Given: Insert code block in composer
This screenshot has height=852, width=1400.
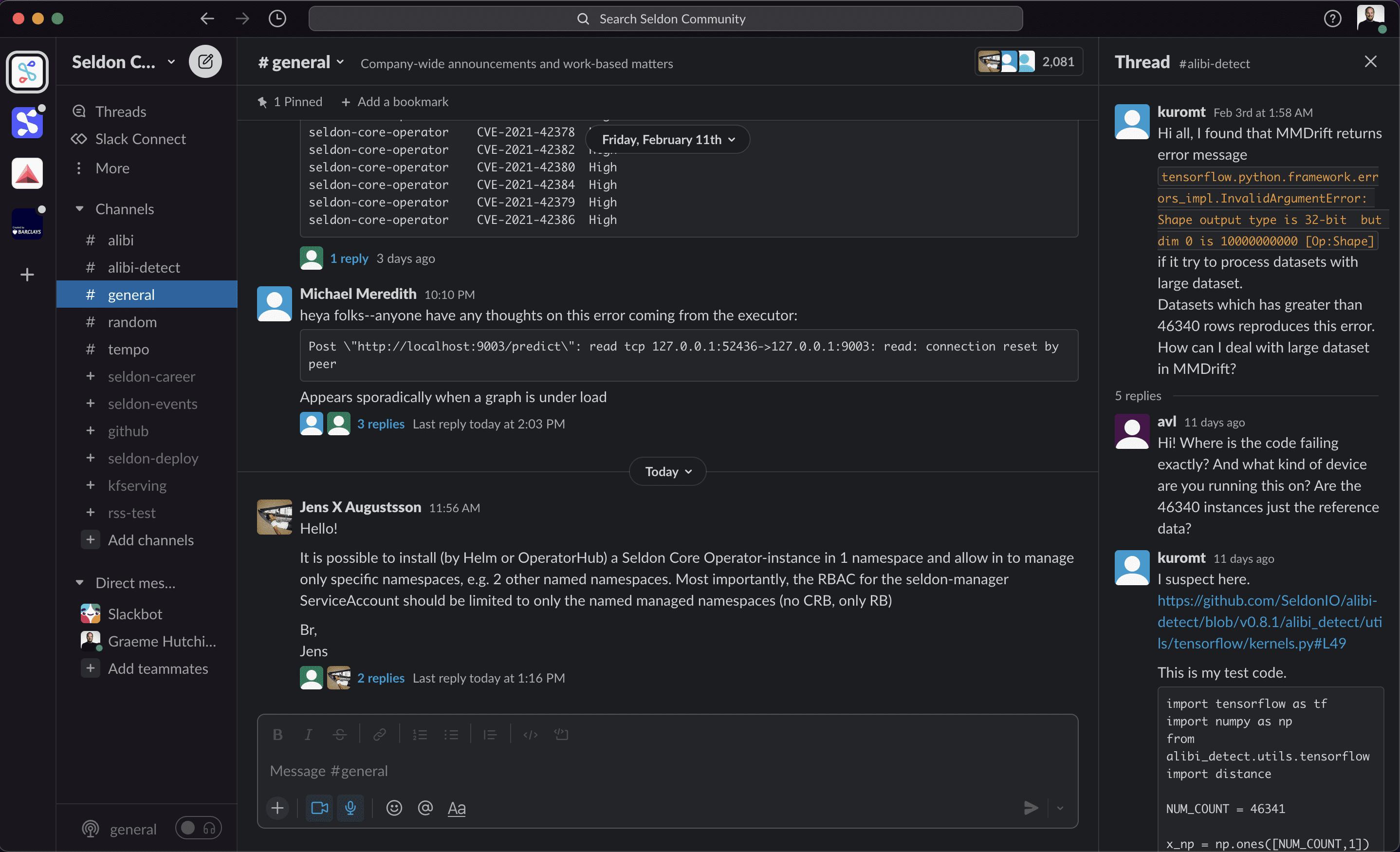Looking at the screenshot, I should pos(561,734).
